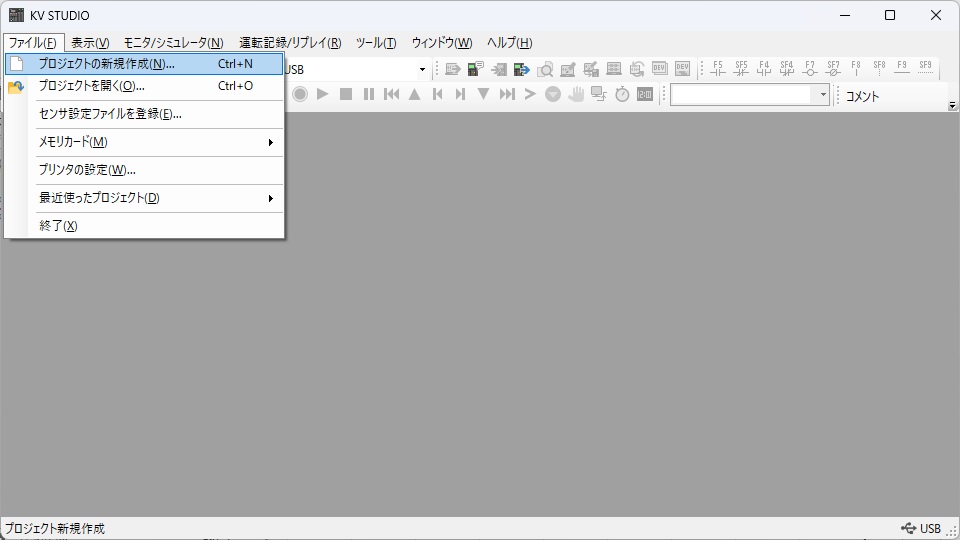
Task: Open the ツール menu
Action: (x=376, y=43)
